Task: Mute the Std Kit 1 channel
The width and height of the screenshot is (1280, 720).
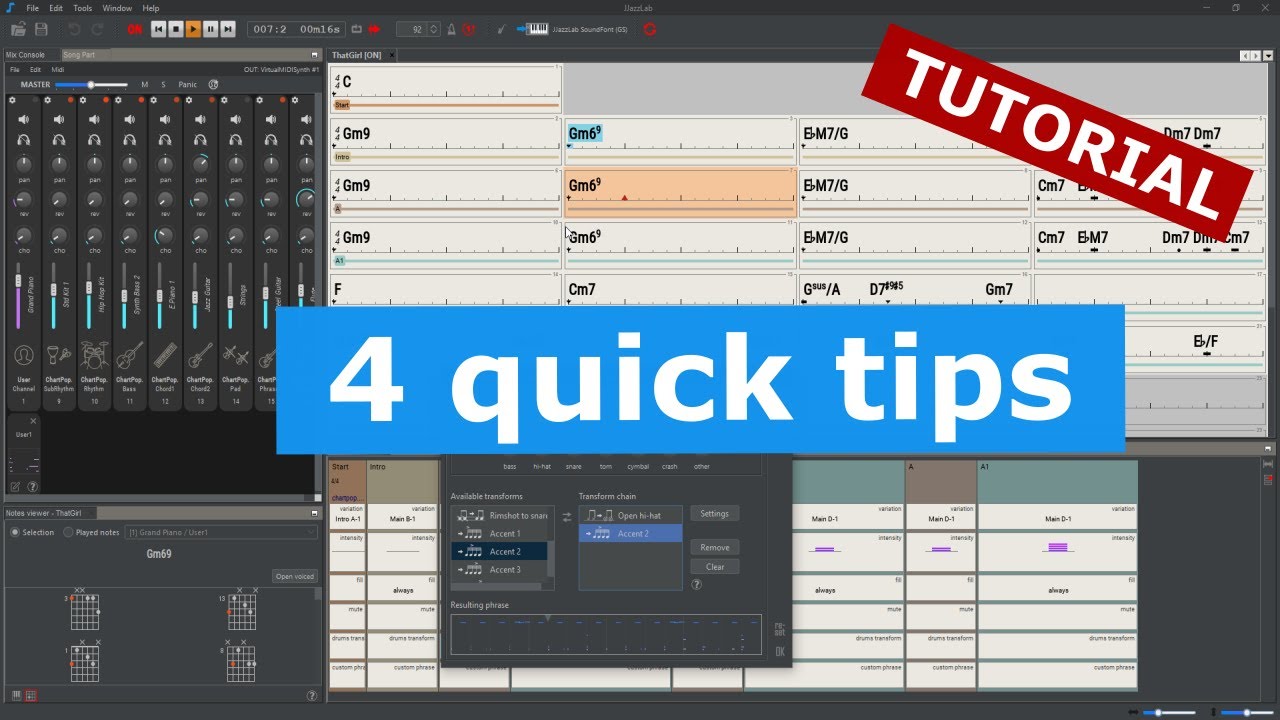Action: [59, 119]
